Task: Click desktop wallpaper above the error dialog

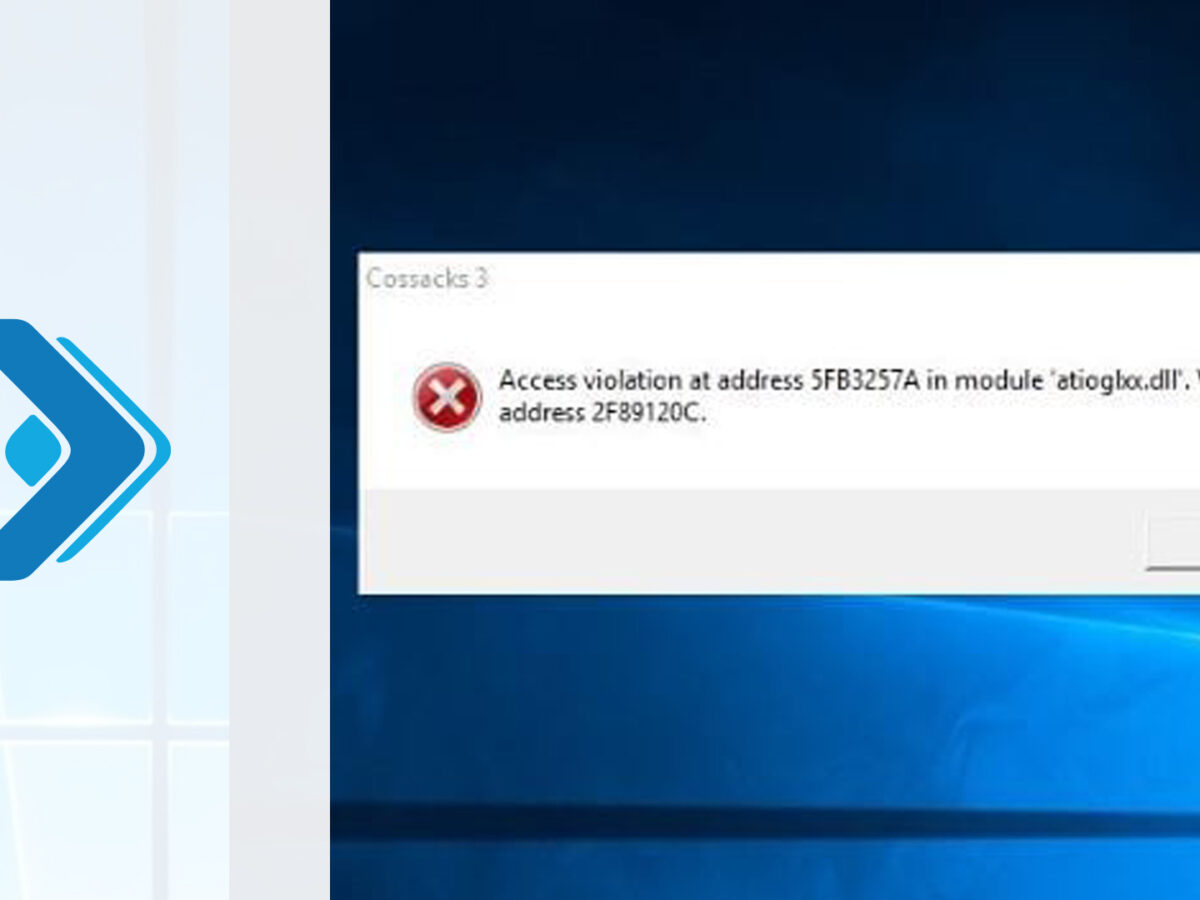Action: (x=760, y=130)
